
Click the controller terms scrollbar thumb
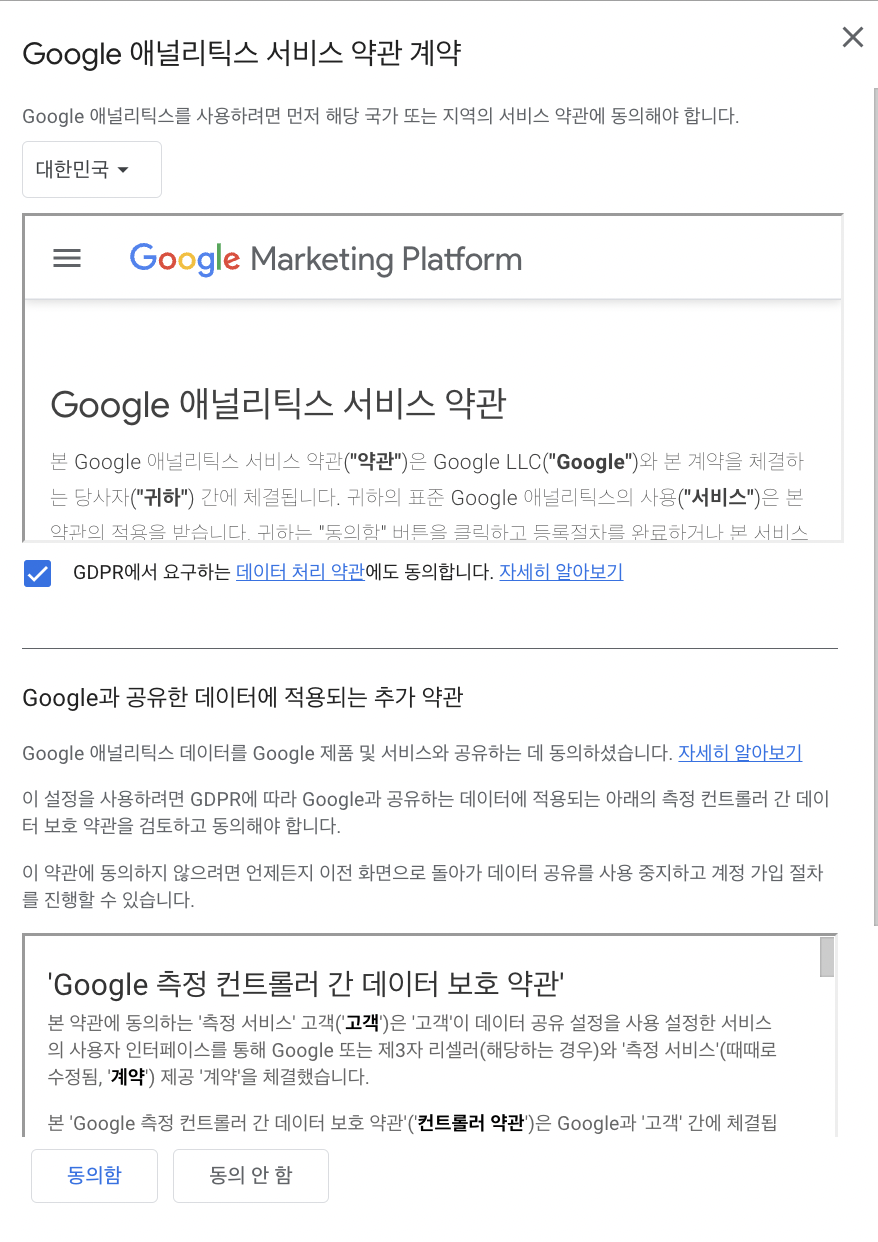827,957
